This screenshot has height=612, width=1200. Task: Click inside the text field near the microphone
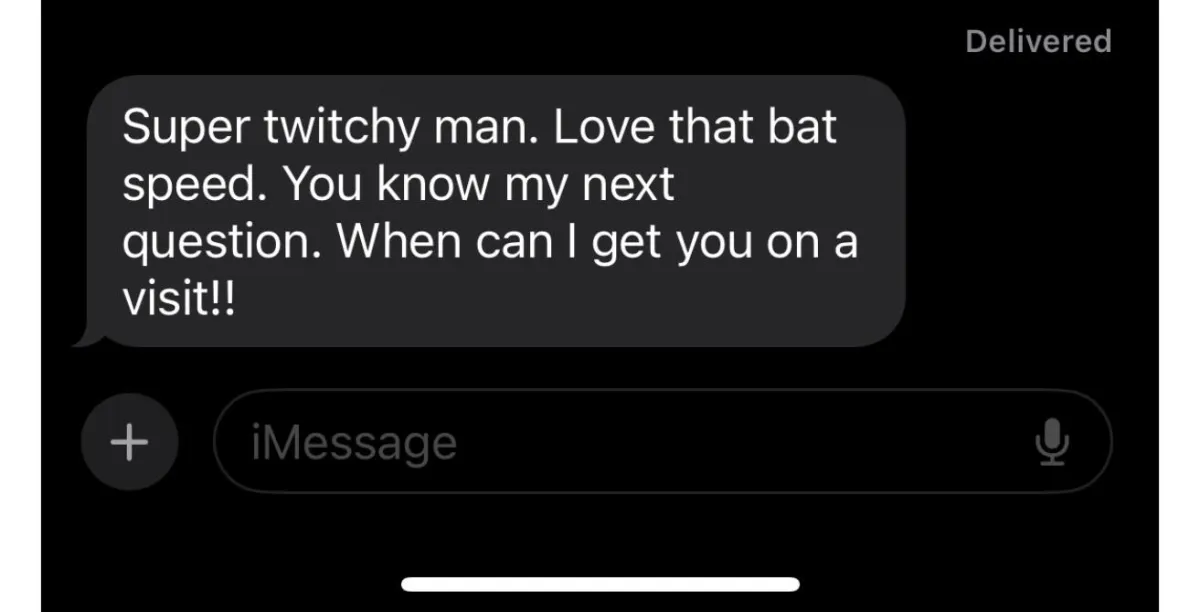960,442
